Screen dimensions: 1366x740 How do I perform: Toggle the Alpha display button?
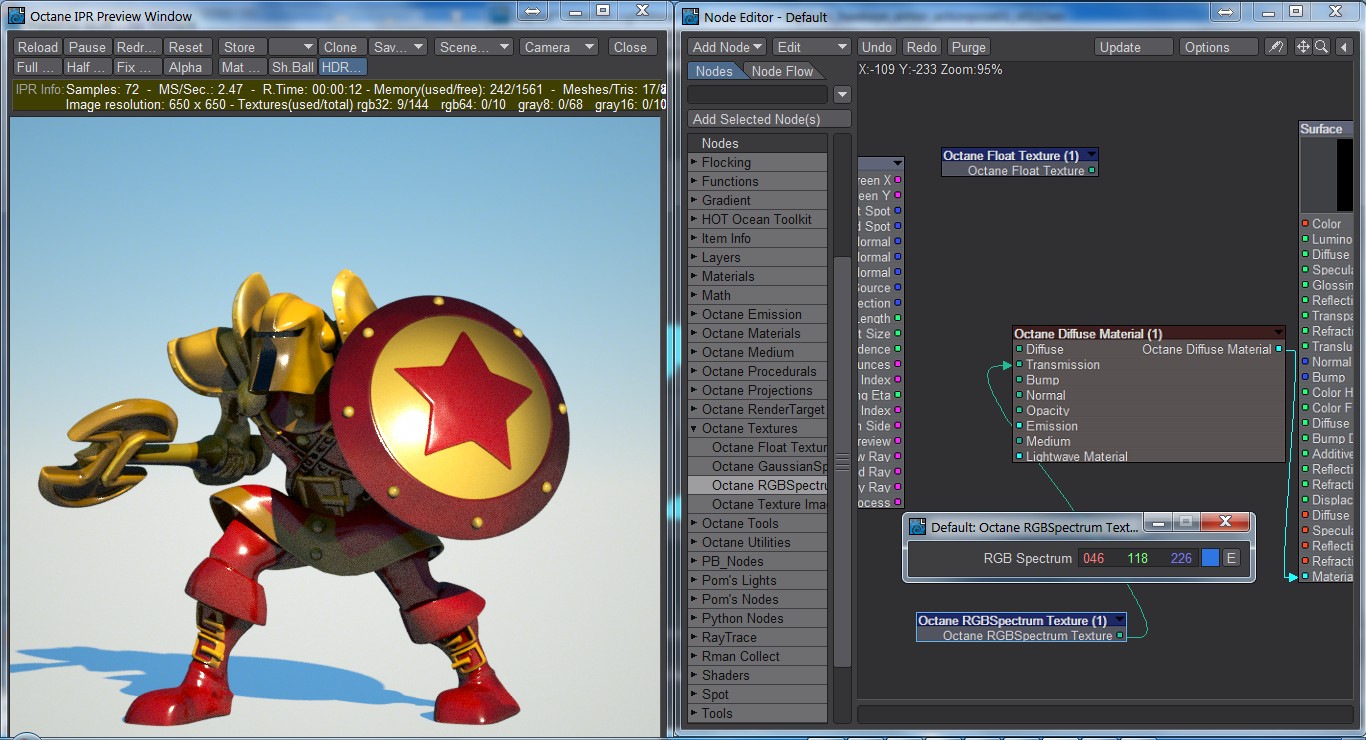click(x=185, y=67)
